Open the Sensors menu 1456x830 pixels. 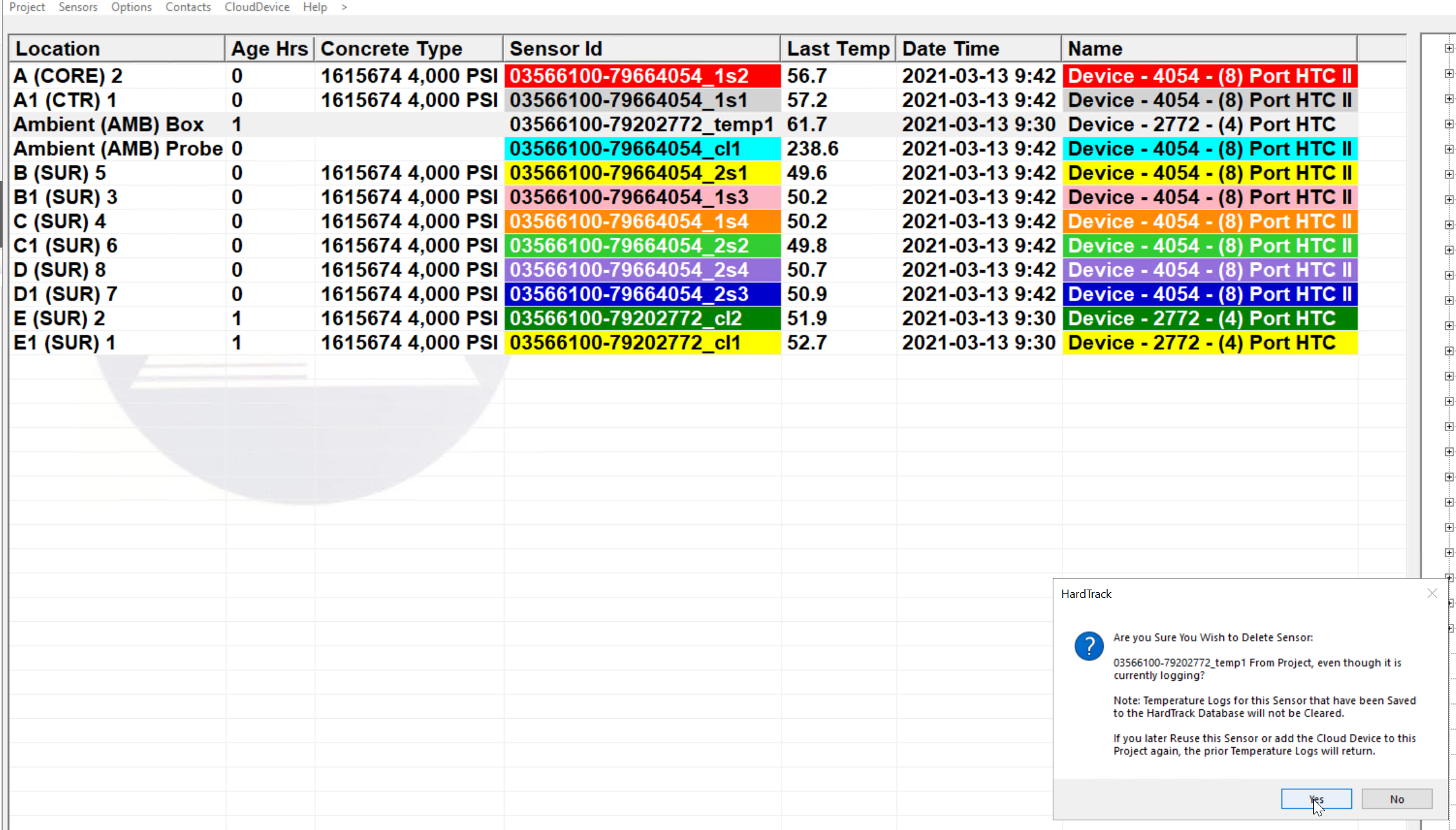78,7
